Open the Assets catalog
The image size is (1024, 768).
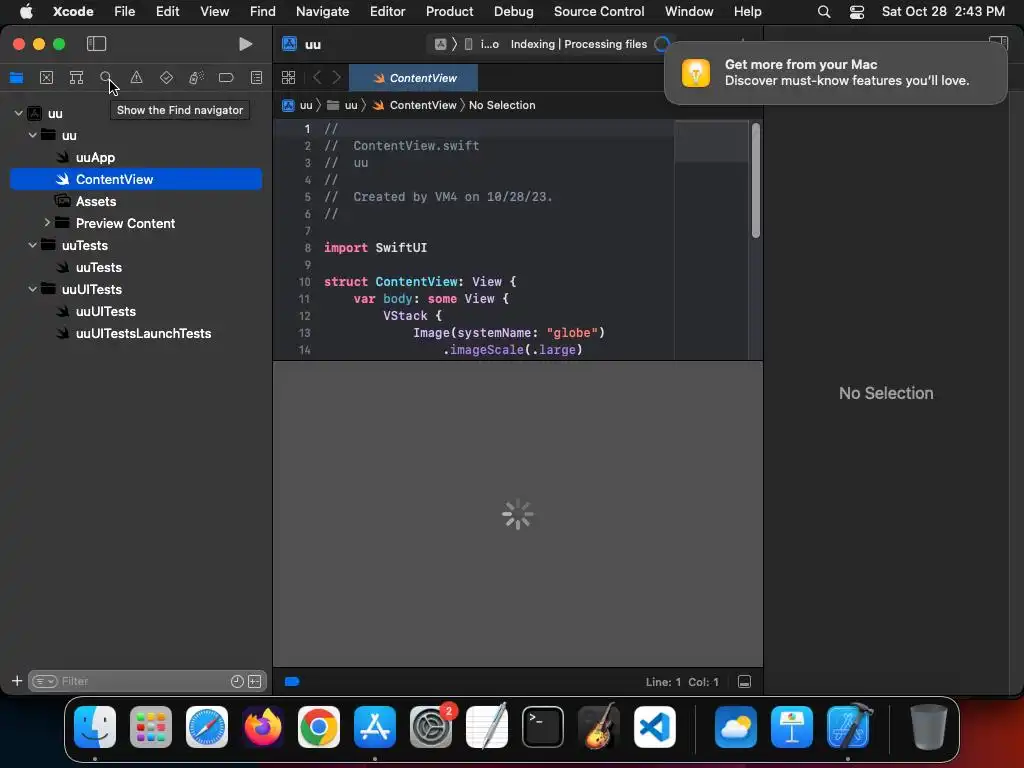[x=95, y=201]
